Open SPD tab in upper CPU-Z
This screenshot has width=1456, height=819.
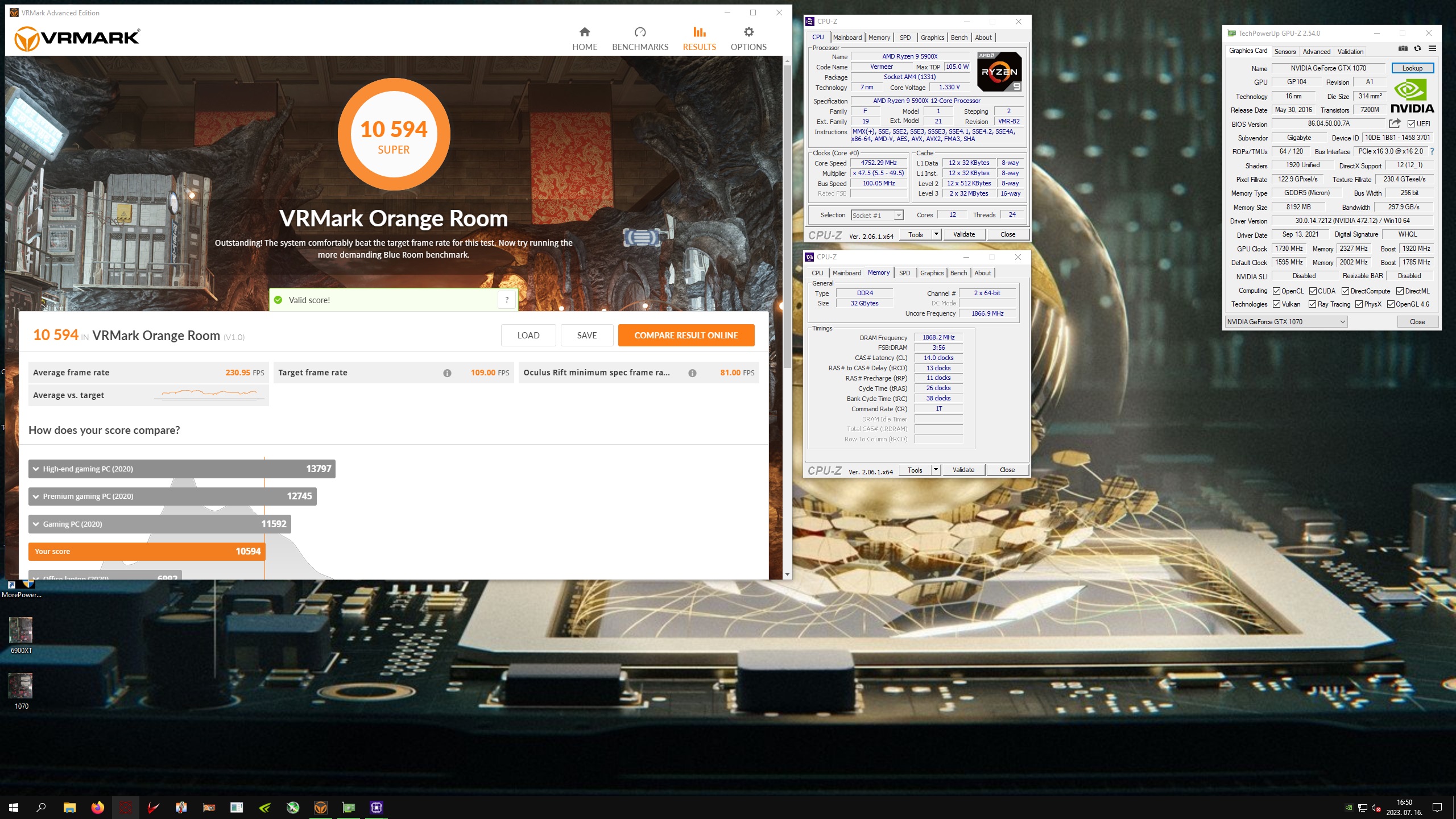[905, 38]
